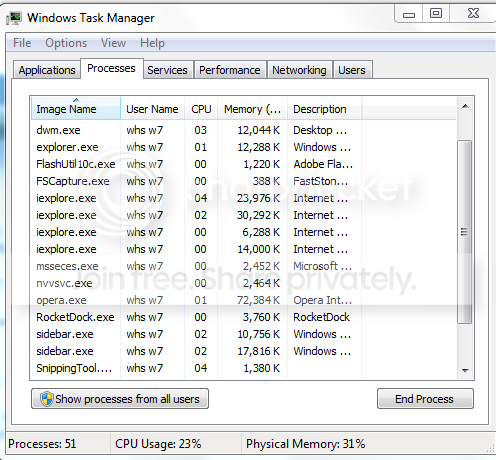The image size is (496, 460).
Task: Switch to the Services tab
Action: (167, 70)
